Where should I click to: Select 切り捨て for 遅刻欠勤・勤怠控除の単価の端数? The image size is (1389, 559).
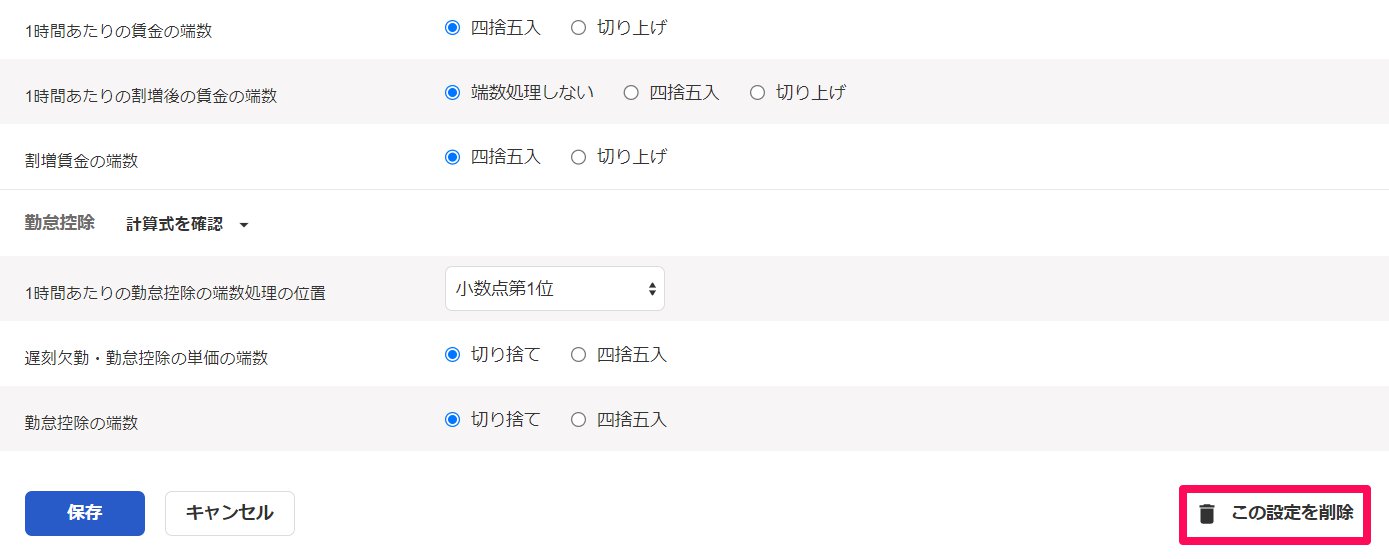click(x=452, y=355)
